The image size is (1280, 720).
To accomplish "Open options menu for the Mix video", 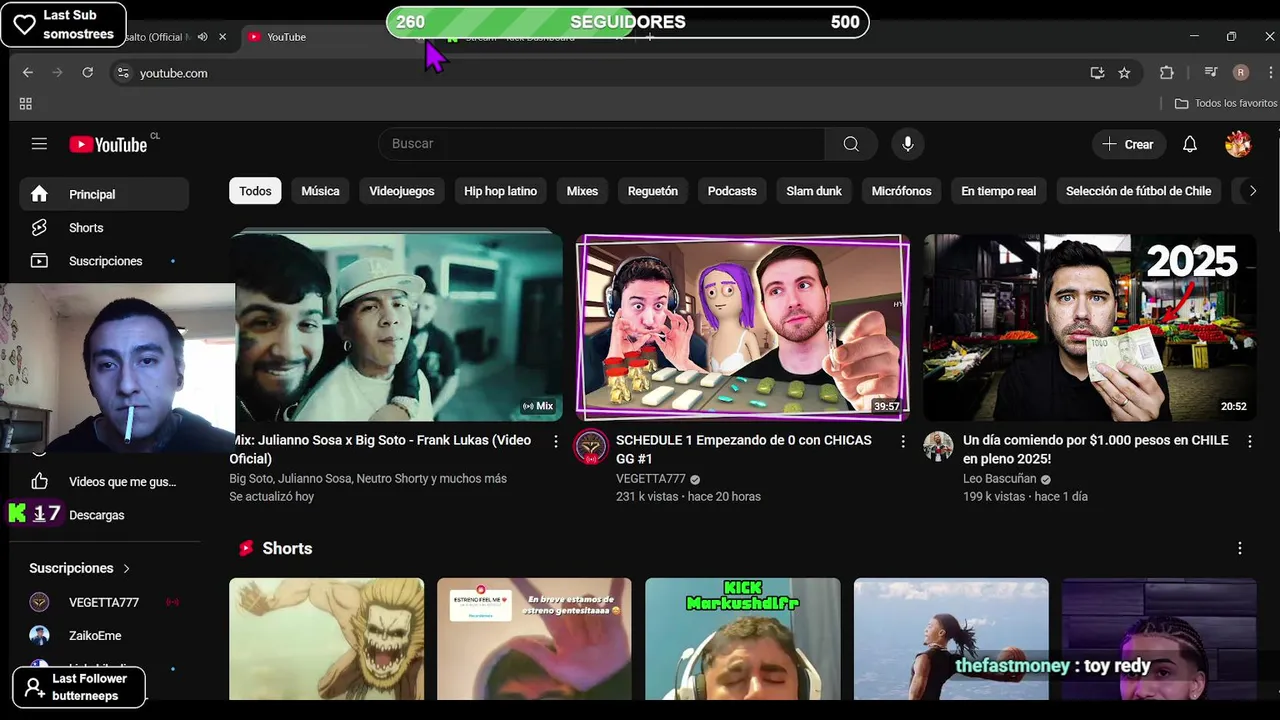I will tap(556, 441).
